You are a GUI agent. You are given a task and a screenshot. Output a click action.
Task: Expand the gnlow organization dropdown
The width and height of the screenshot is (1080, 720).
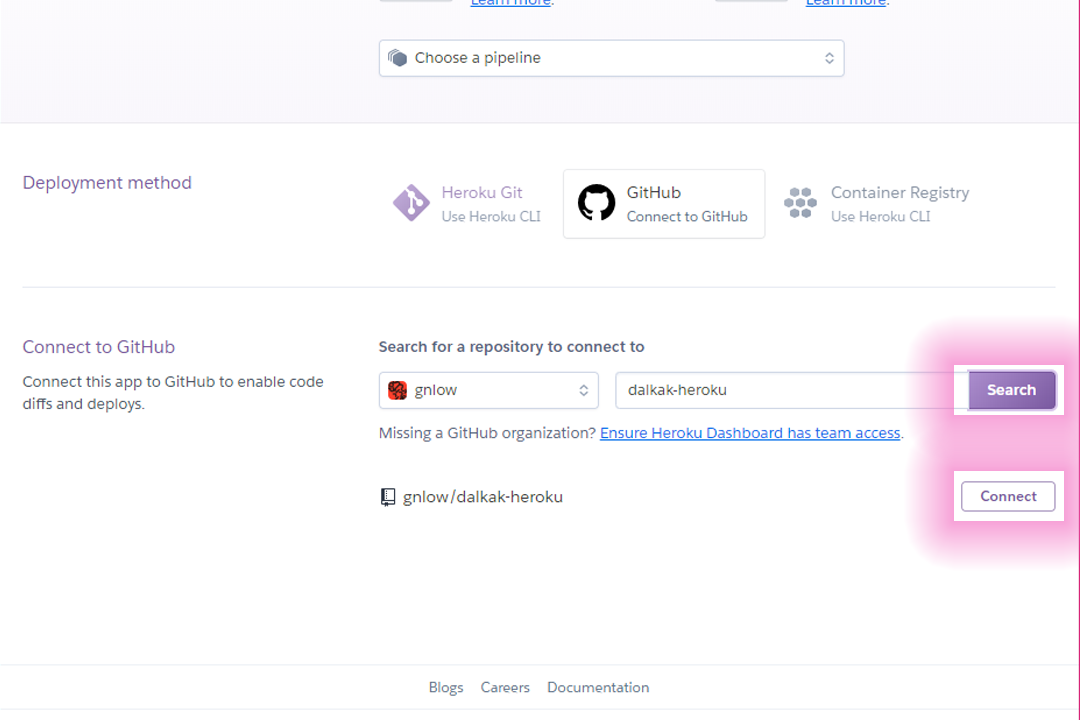click(488, 390)
